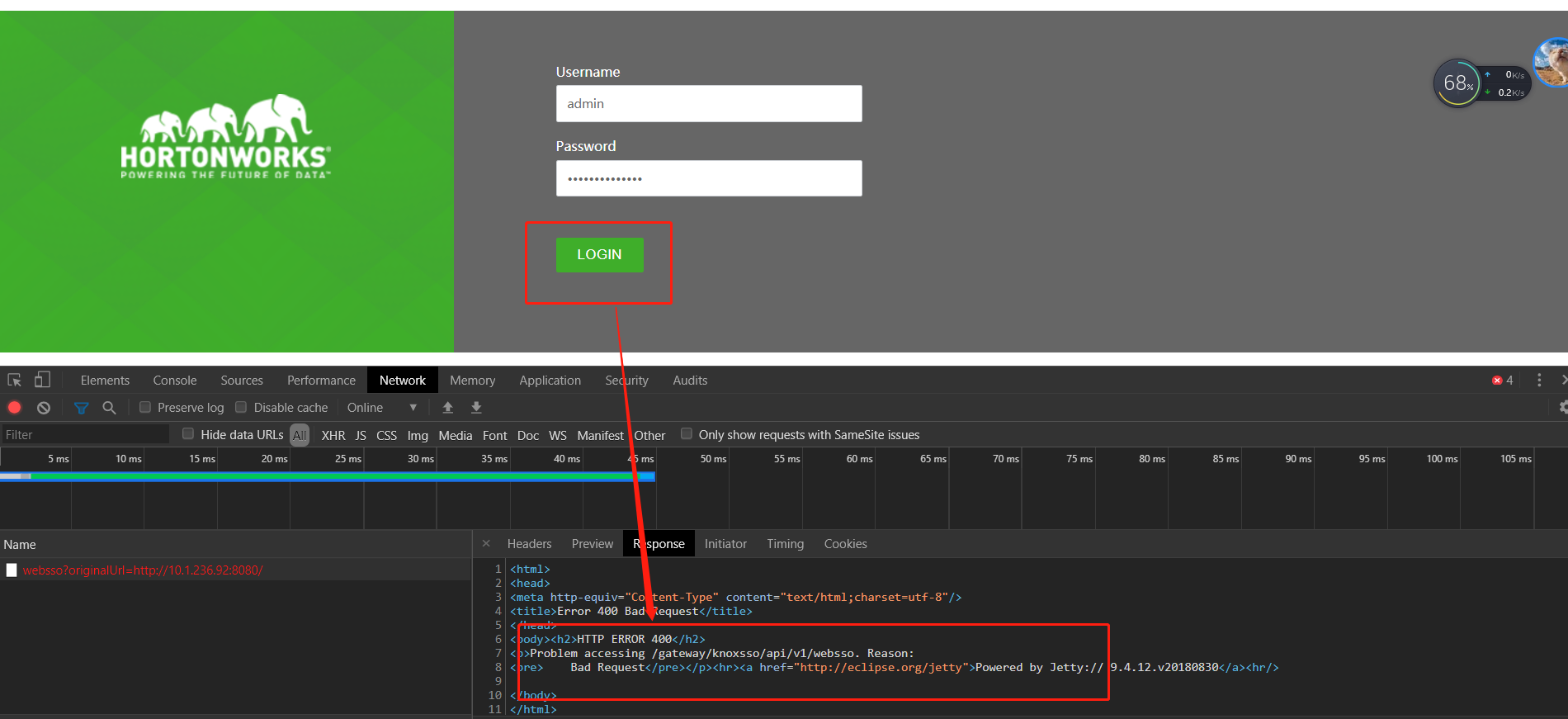Click the 50 ms timeline marker
This screenshot has height=719, width=1568.
click(713, 458)
